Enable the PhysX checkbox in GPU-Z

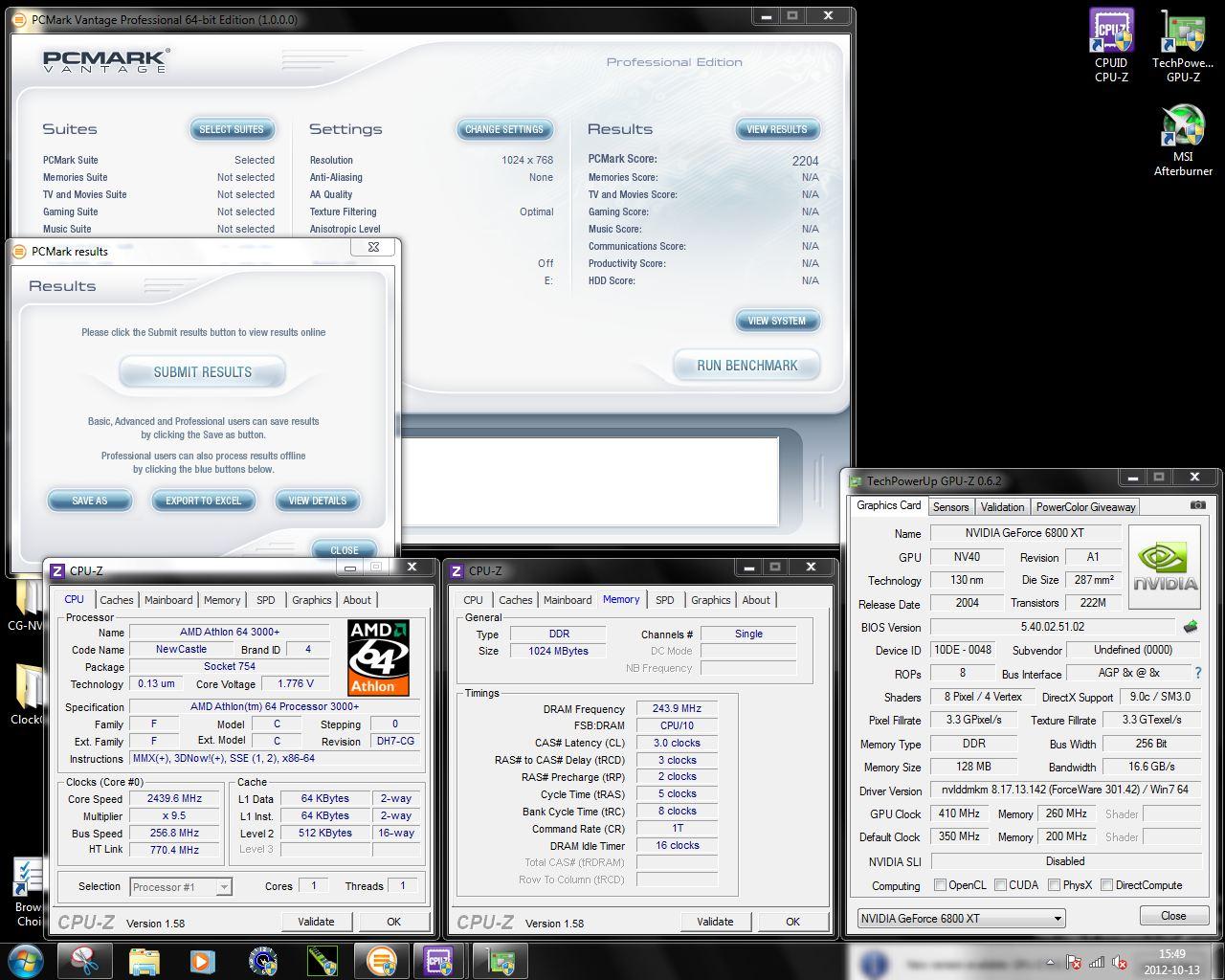point(1054,885)
